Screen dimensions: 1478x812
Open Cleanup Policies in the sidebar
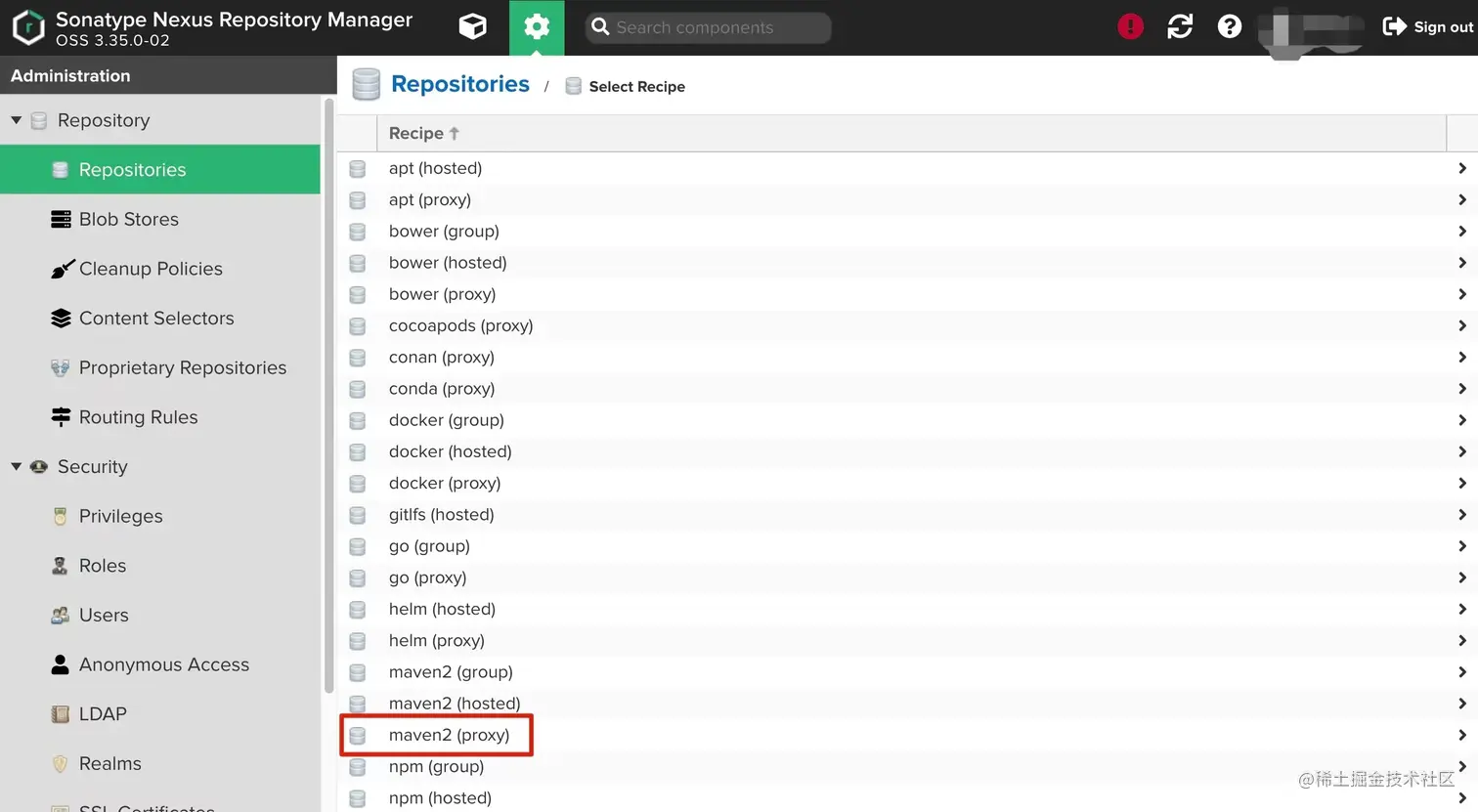point(160,269)
